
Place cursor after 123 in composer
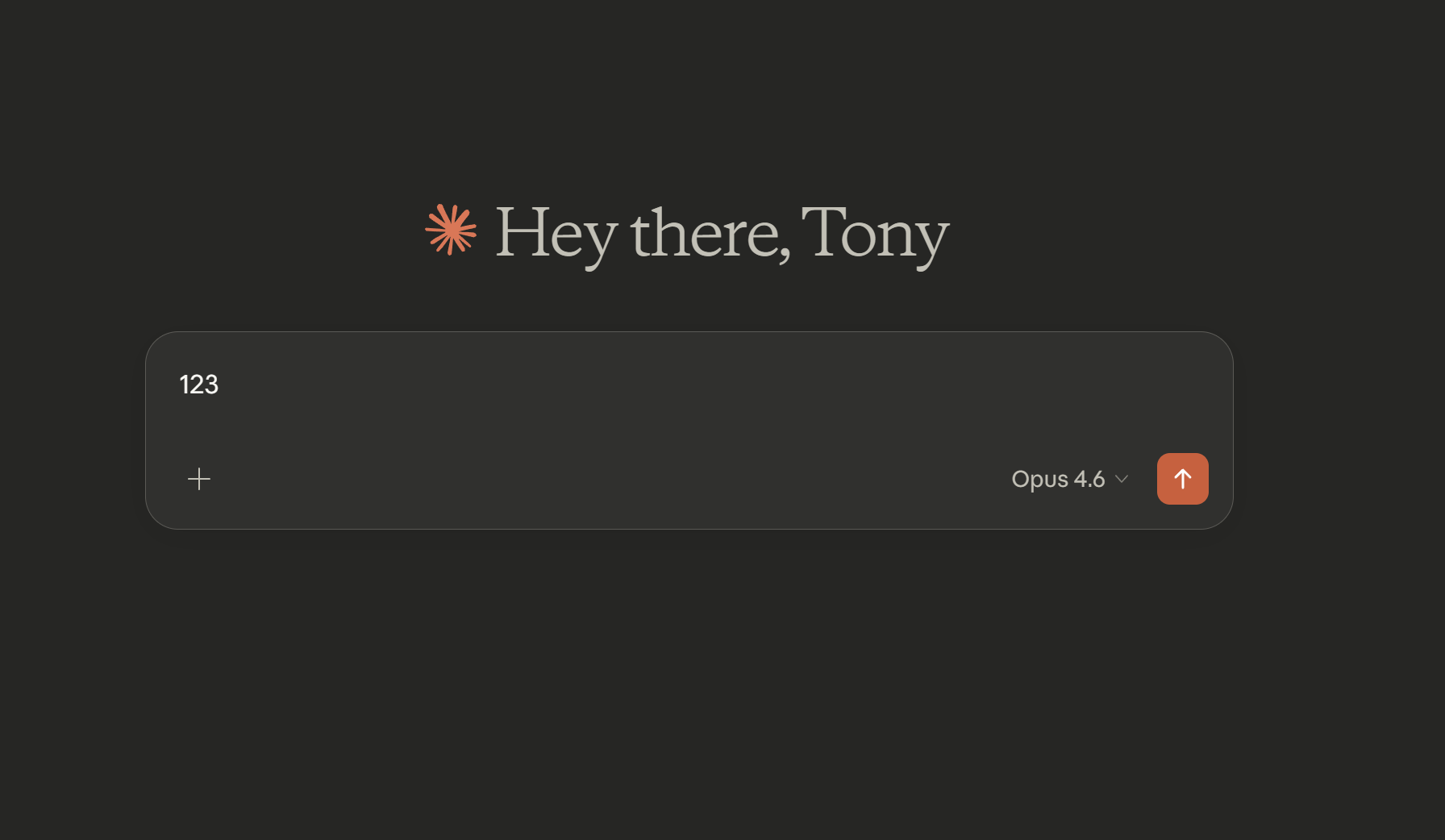point(221,385)
